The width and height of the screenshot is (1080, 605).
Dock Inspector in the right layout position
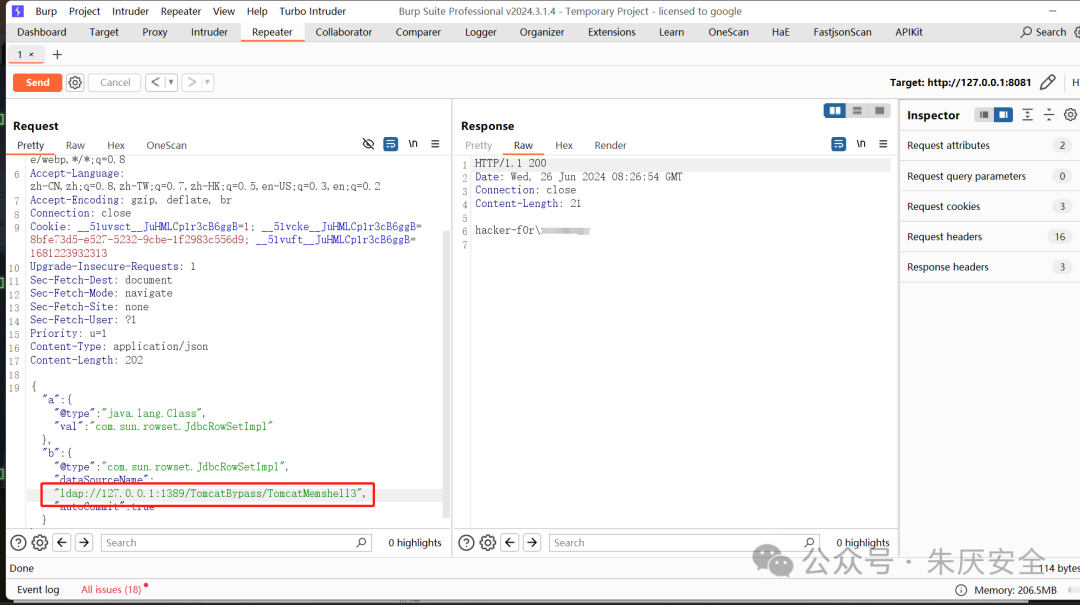point(1004,115)
